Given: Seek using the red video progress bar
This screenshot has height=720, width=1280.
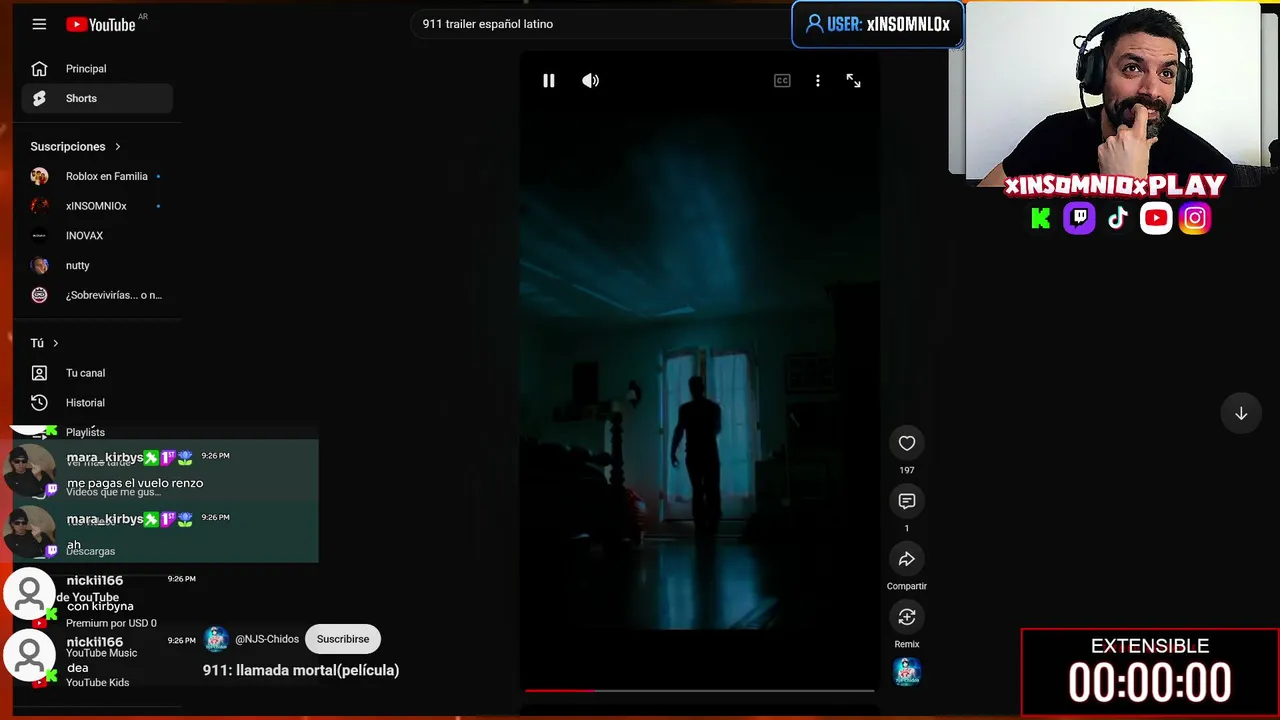Looking at the screenshot, I should click(x=699, y=690).
